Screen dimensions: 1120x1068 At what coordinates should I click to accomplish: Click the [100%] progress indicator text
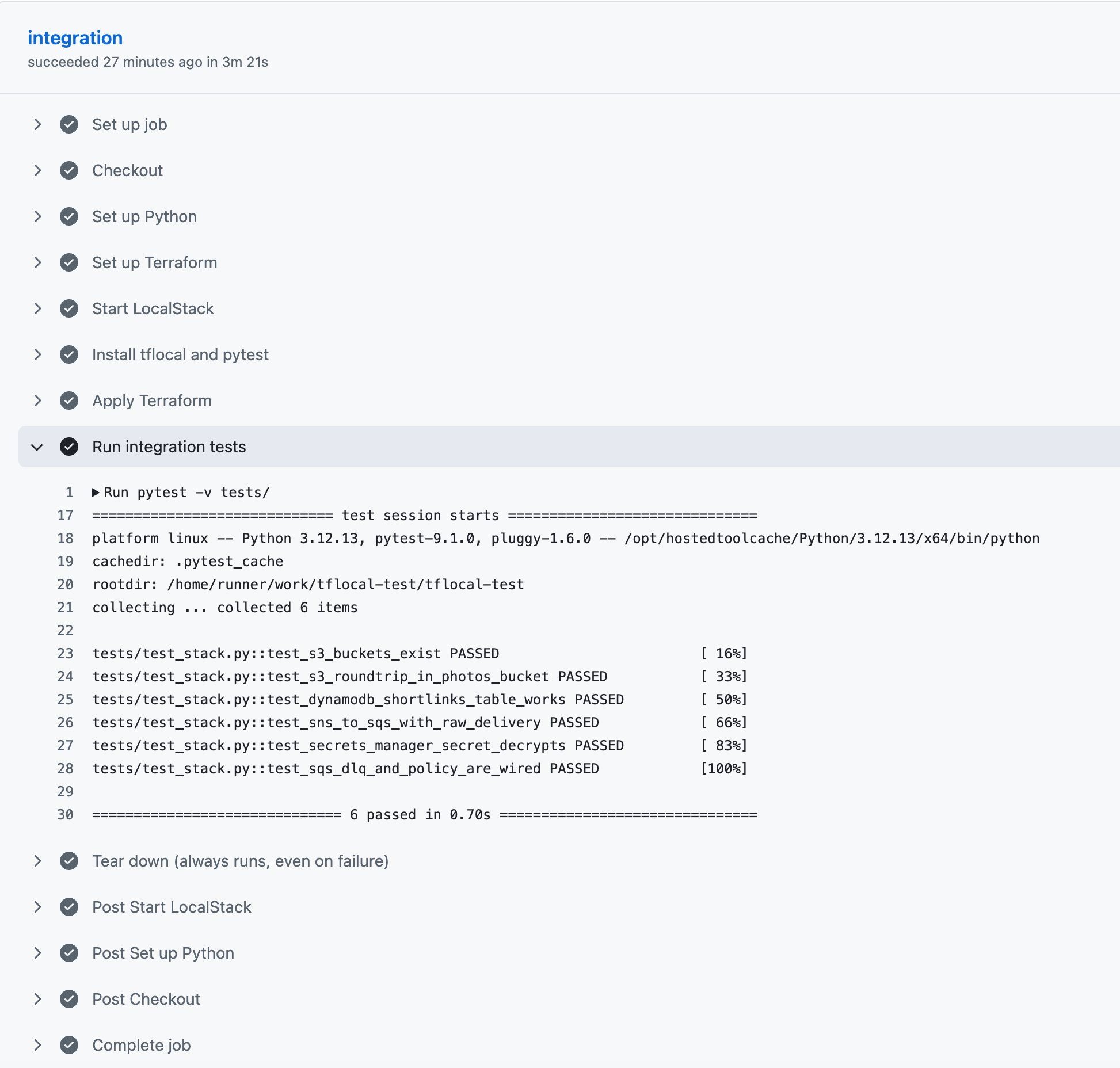[724, 769]
